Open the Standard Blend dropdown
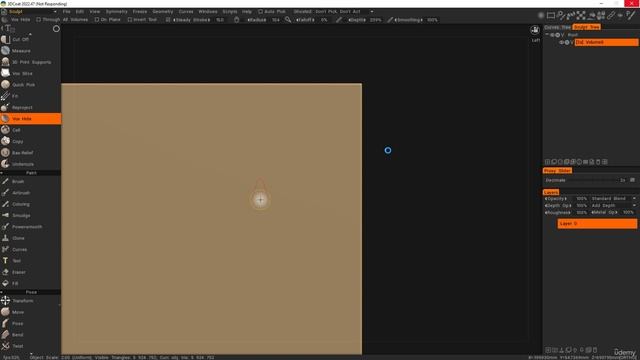The image size is (640, 360). [x=613, y=199]
